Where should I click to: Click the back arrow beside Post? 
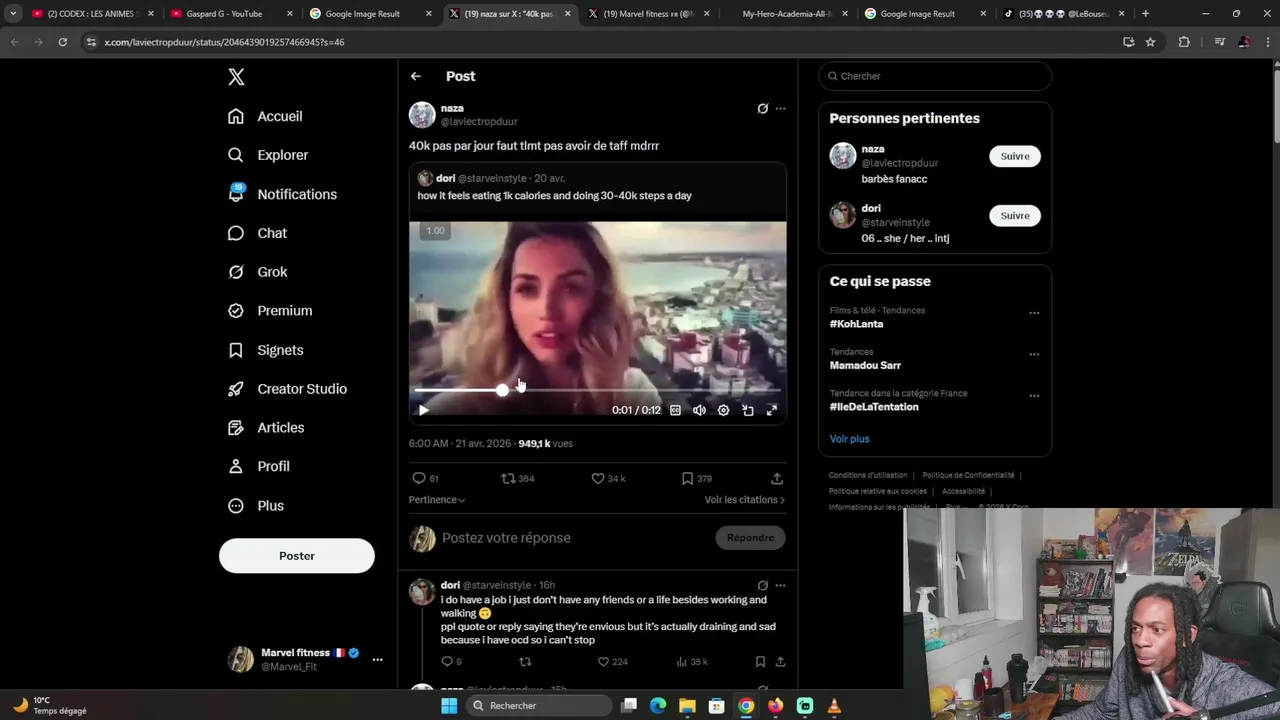pyautogui.click(x=416, y=76)
